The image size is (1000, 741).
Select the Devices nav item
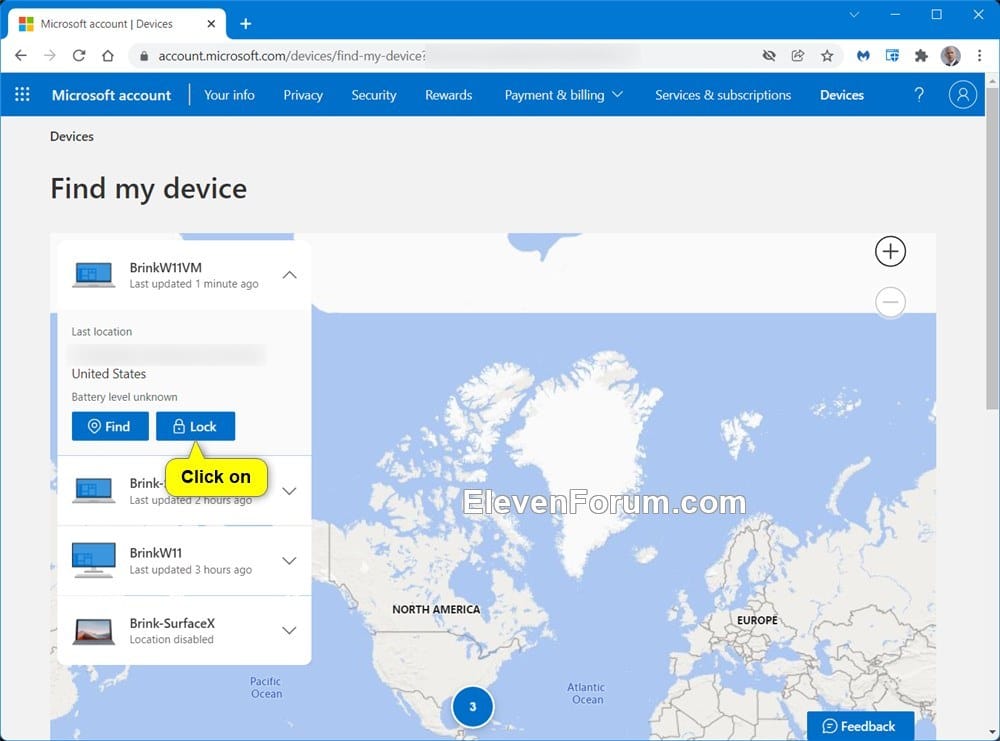click(842, 95)
